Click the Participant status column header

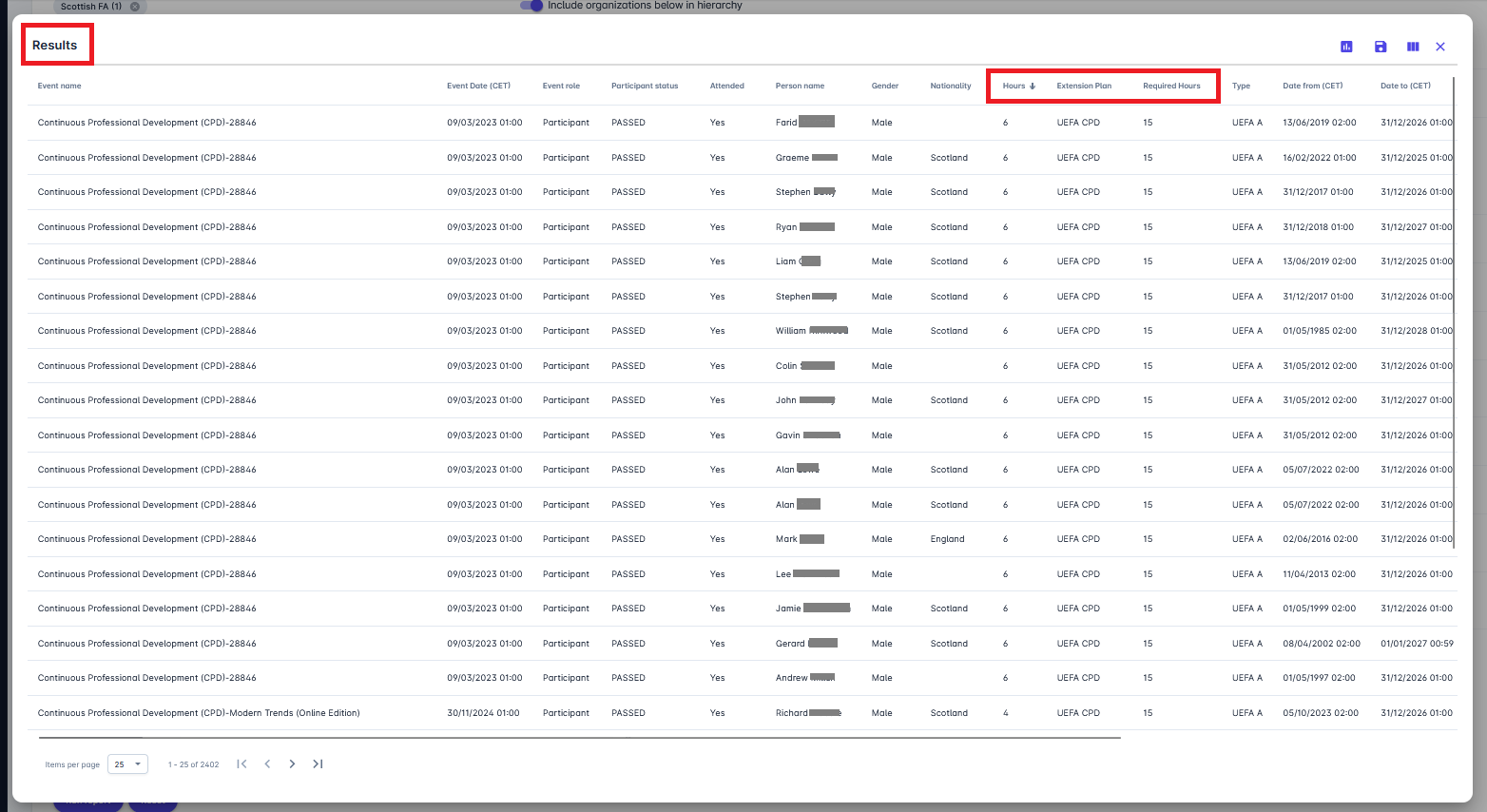645,86
